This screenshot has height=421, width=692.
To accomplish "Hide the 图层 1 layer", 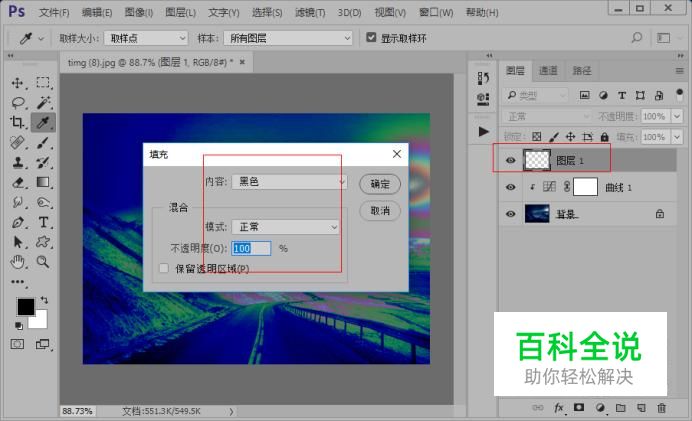I will coord(511,160).
